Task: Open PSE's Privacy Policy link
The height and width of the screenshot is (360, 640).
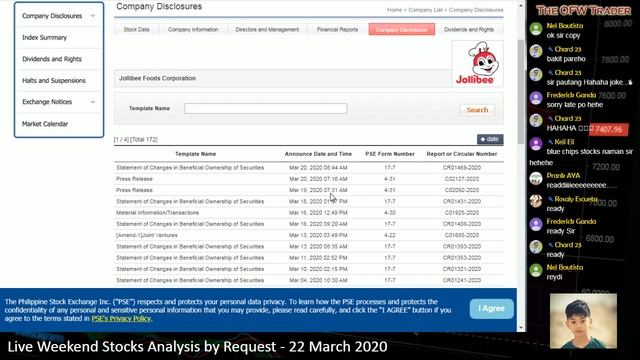Action: point(121,318)
